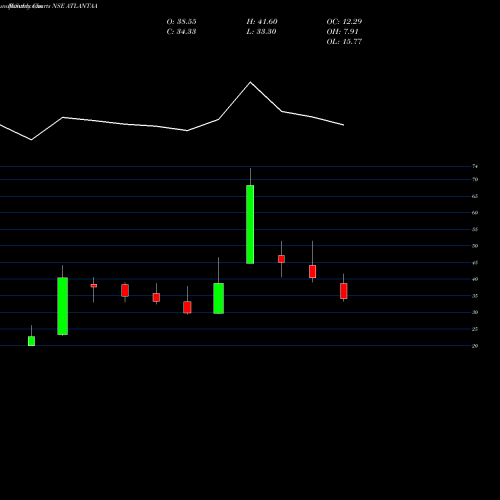500x500 pixels.
Task: Select the last red candle on the chart
Action: [344, 291]
